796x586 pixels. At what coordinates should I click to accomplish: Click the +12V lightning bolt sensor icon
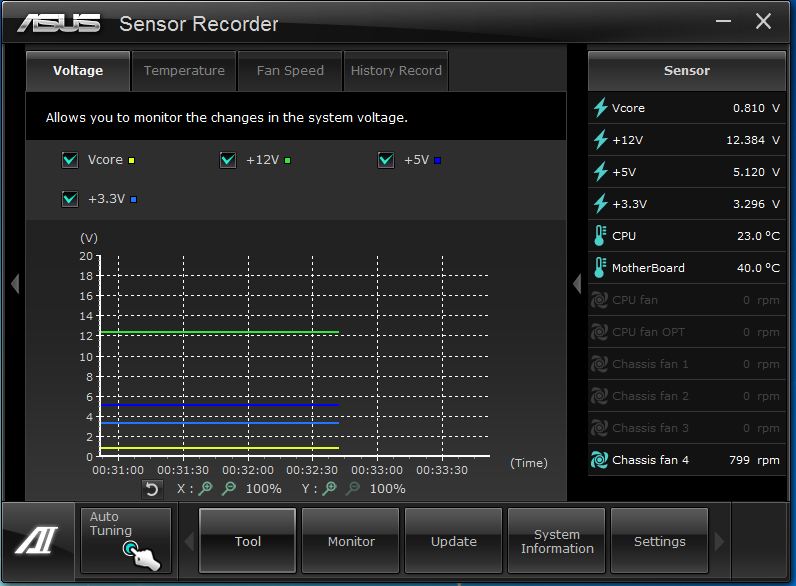[x=601, y=140]
